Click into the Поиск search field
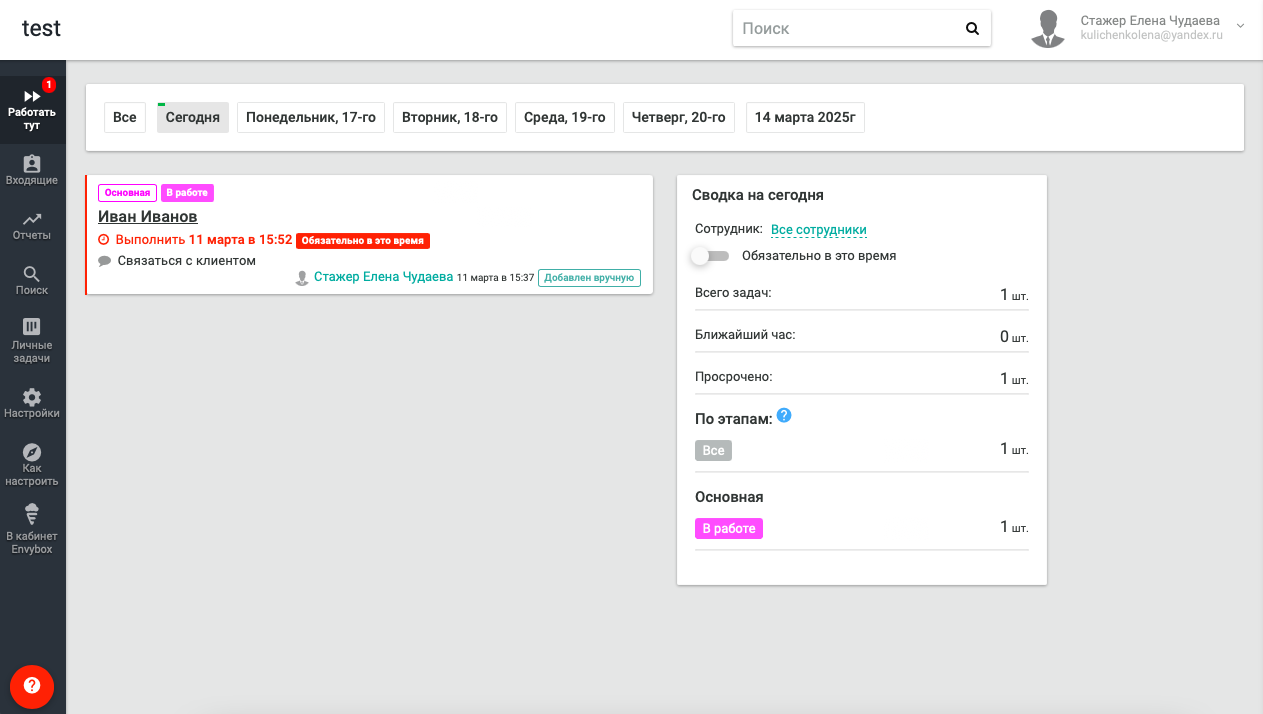This screenshot has height=714, width=1263. 845,29
